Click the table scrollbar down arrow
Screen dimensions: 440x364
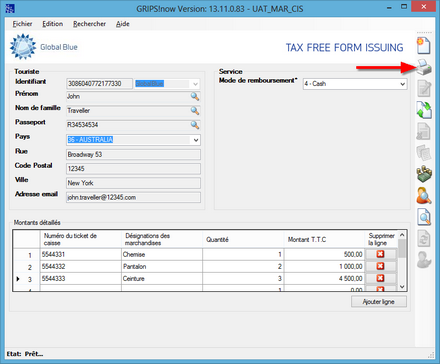coord(402,286)
